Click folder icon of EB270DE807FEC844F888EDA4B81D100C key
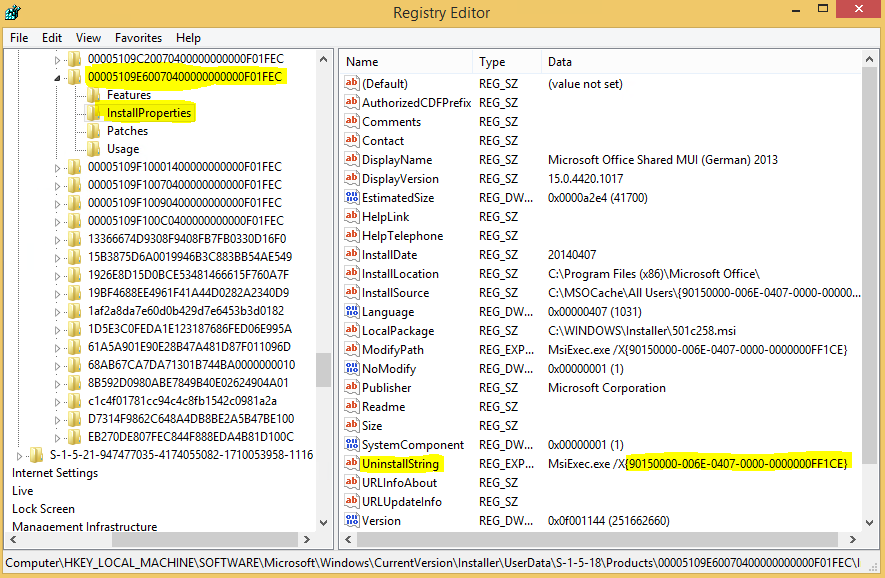885x578 pixels. 75,437
